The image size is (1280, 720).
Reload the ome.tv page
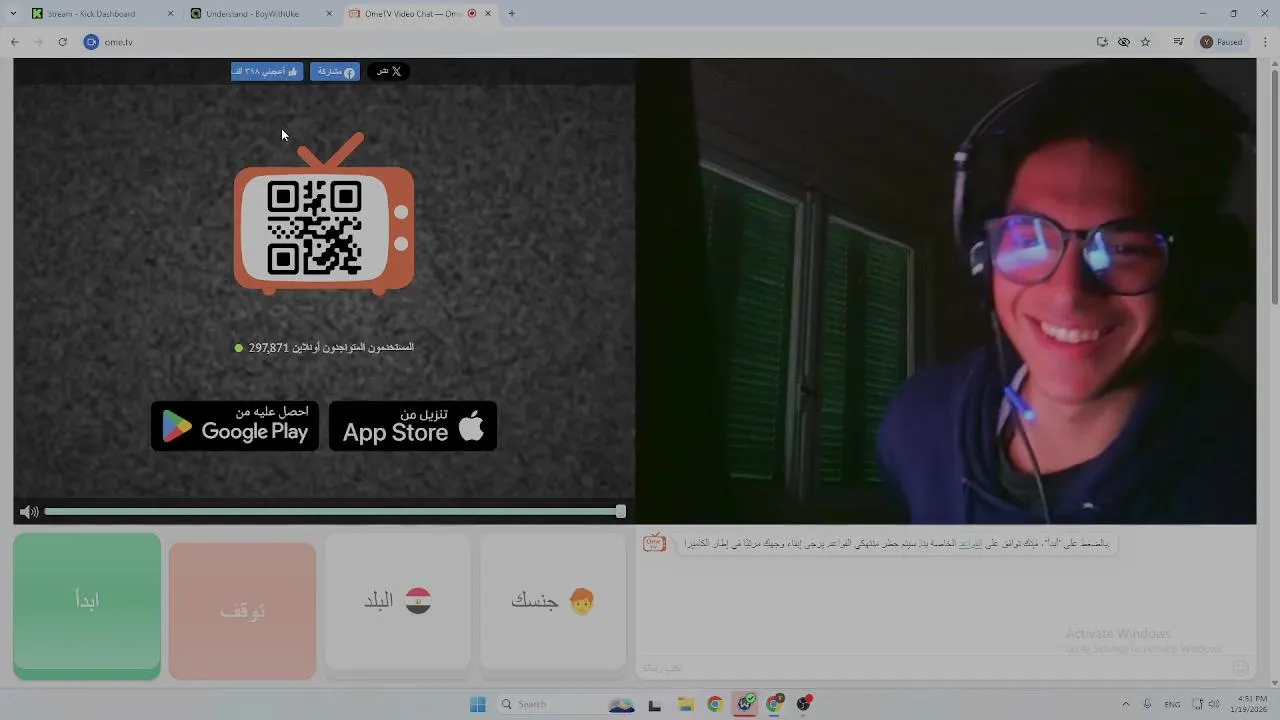[62, 42]
